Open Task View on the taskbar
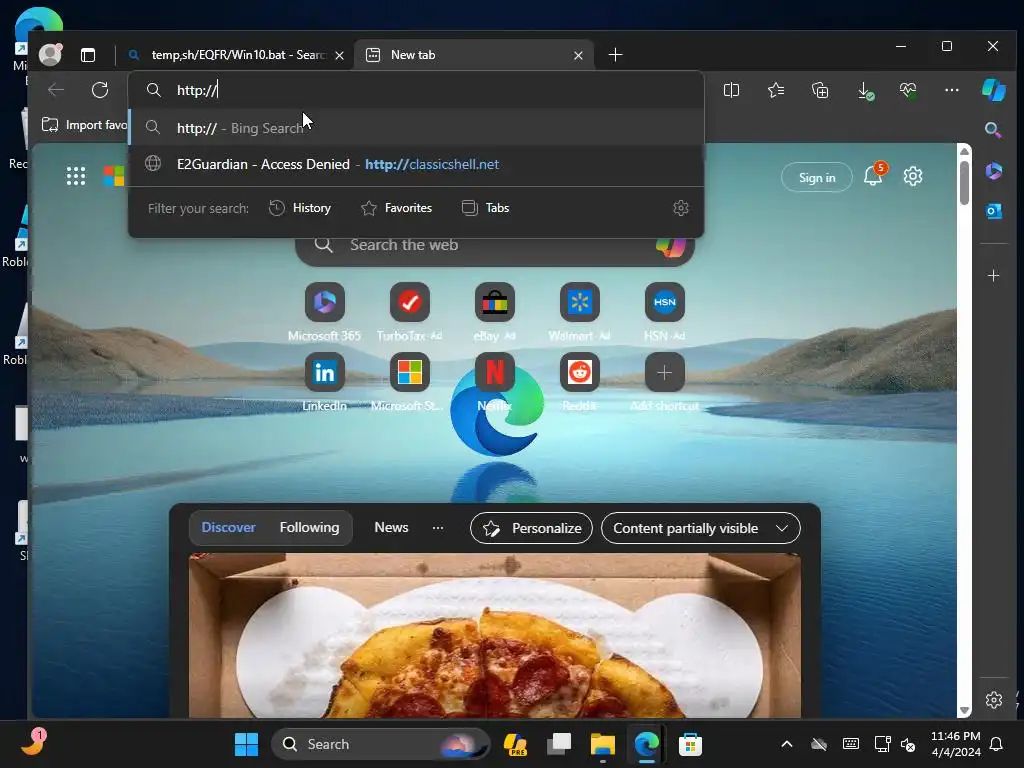Viewport: 1024px width, 768px height. pos(559,744)
